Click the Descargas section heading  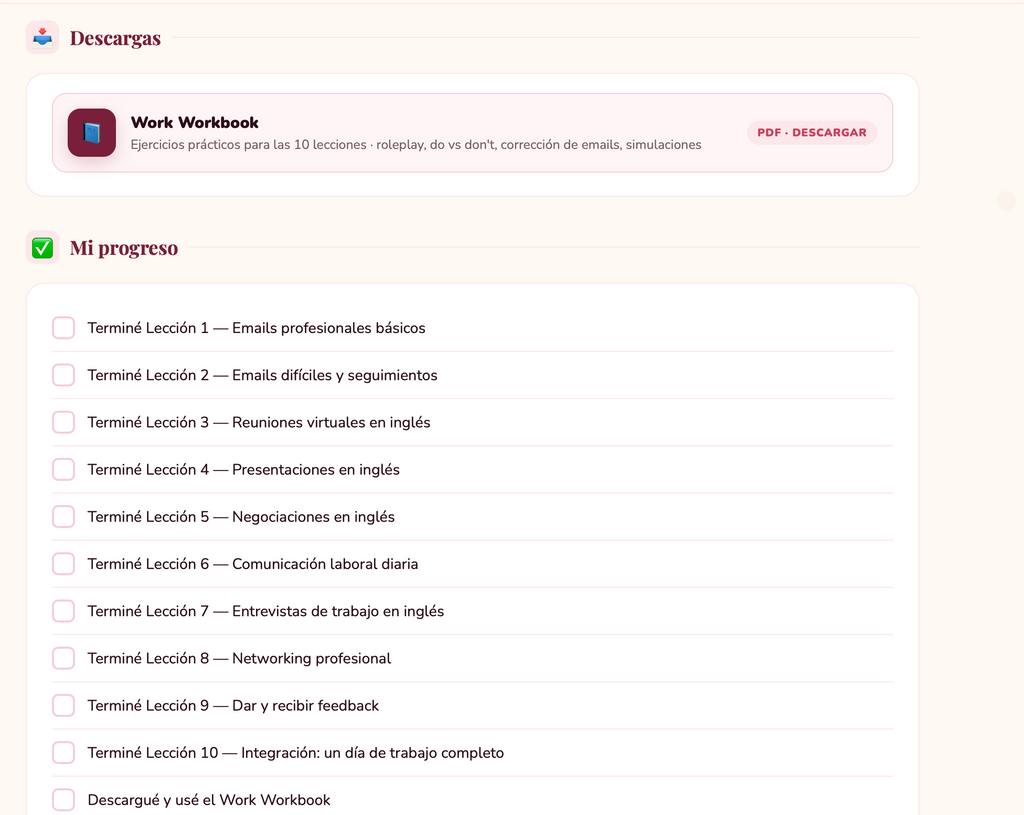point(115,39)
